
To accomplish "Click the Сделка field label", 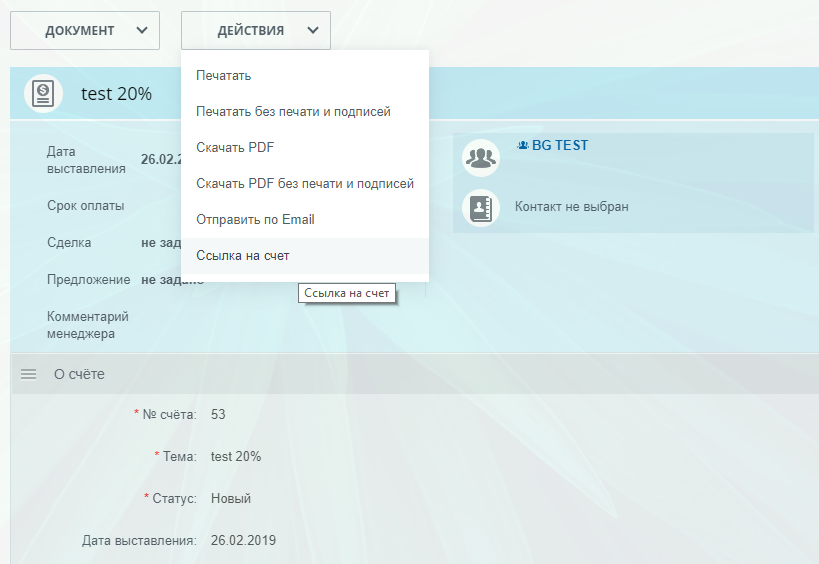I will coord(69,243).
